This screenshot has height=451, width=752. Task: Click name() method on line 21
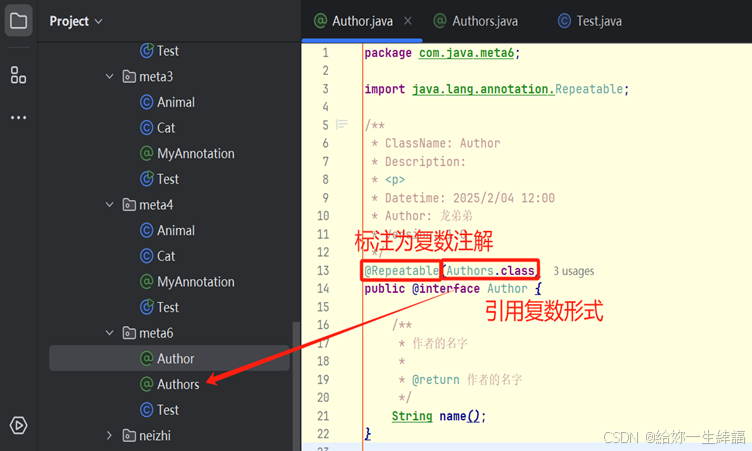pyautogui.click(x=459, y=416)
